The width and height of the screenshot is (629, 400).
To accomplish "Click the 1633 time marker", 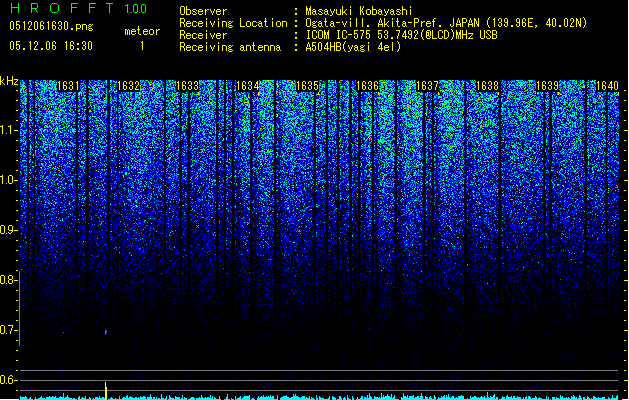I will pos(188,86).
